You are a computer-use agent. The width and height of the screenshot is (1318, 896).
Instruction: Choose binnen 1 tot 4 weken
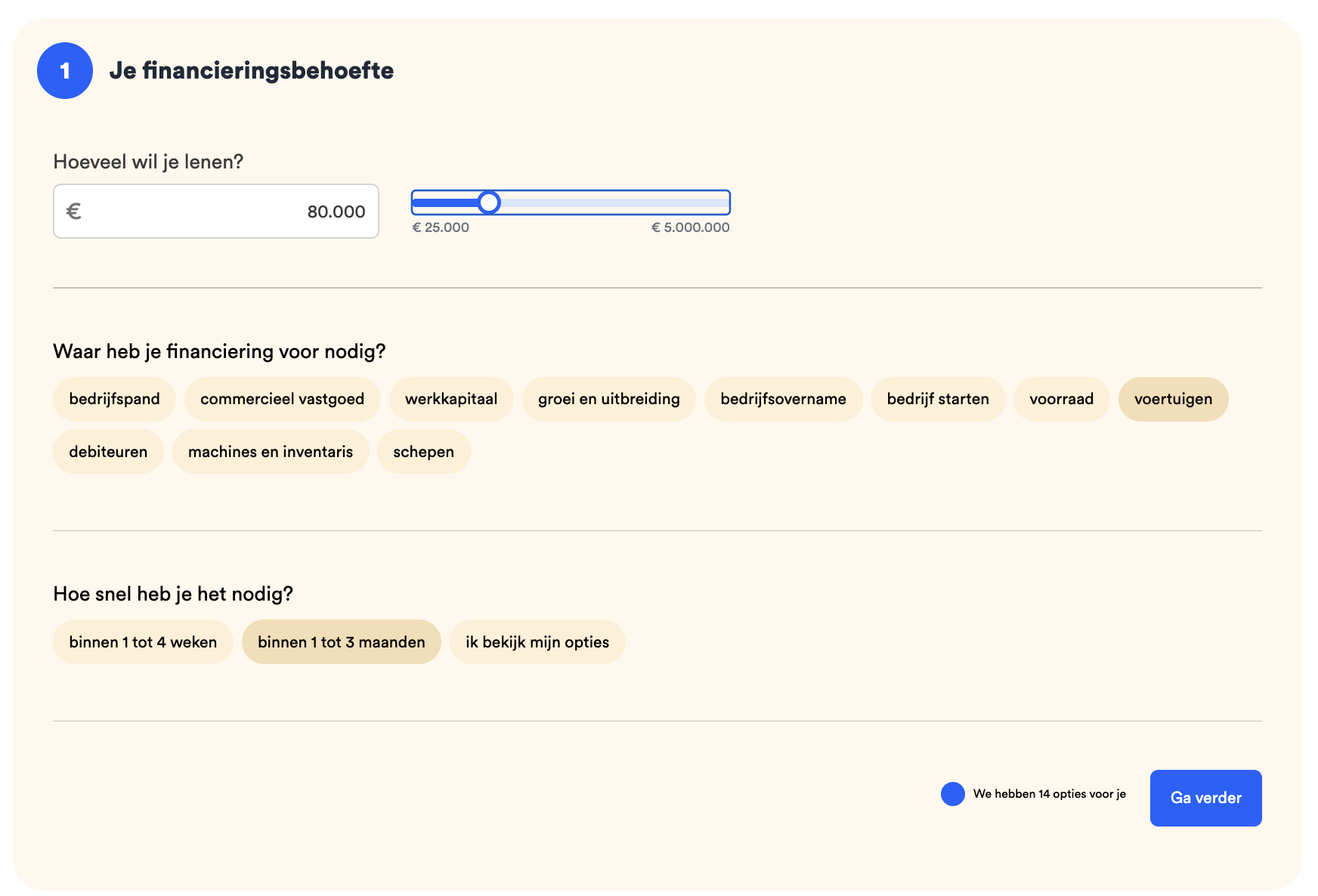(143, 642)
